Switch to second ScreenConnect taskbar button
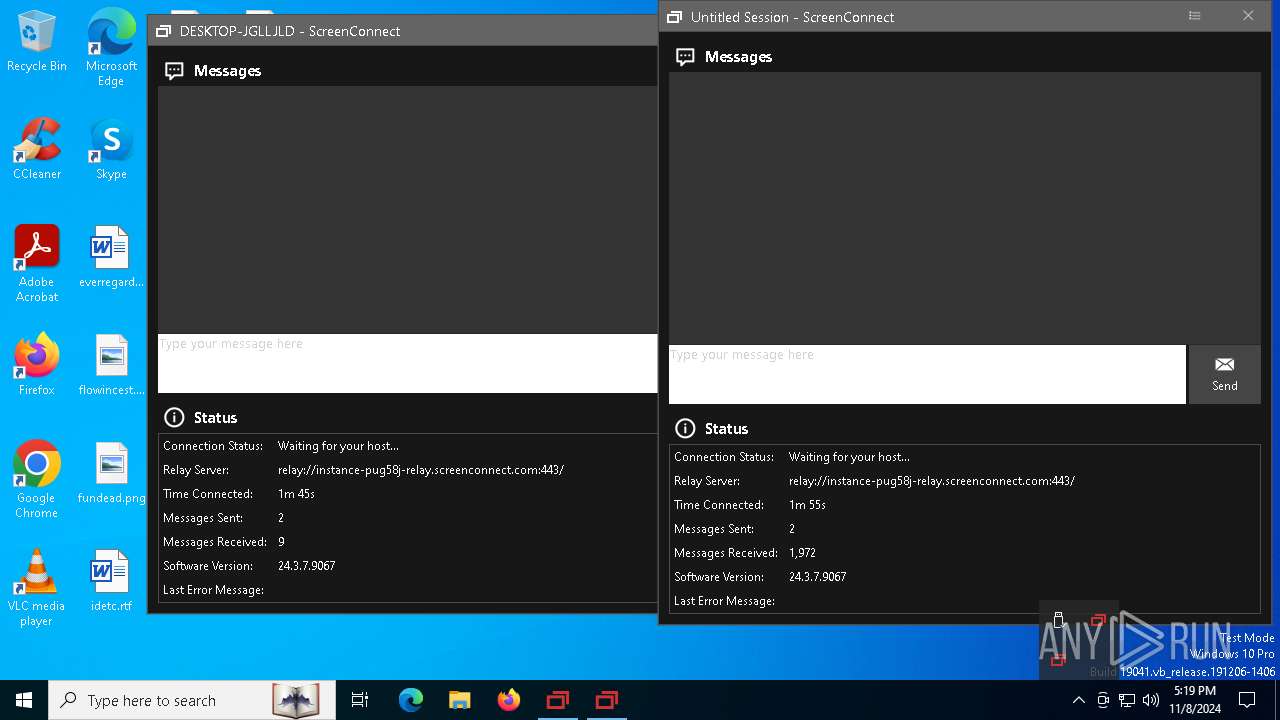This screenshot has width=1280, height=720. pos(606,700)
